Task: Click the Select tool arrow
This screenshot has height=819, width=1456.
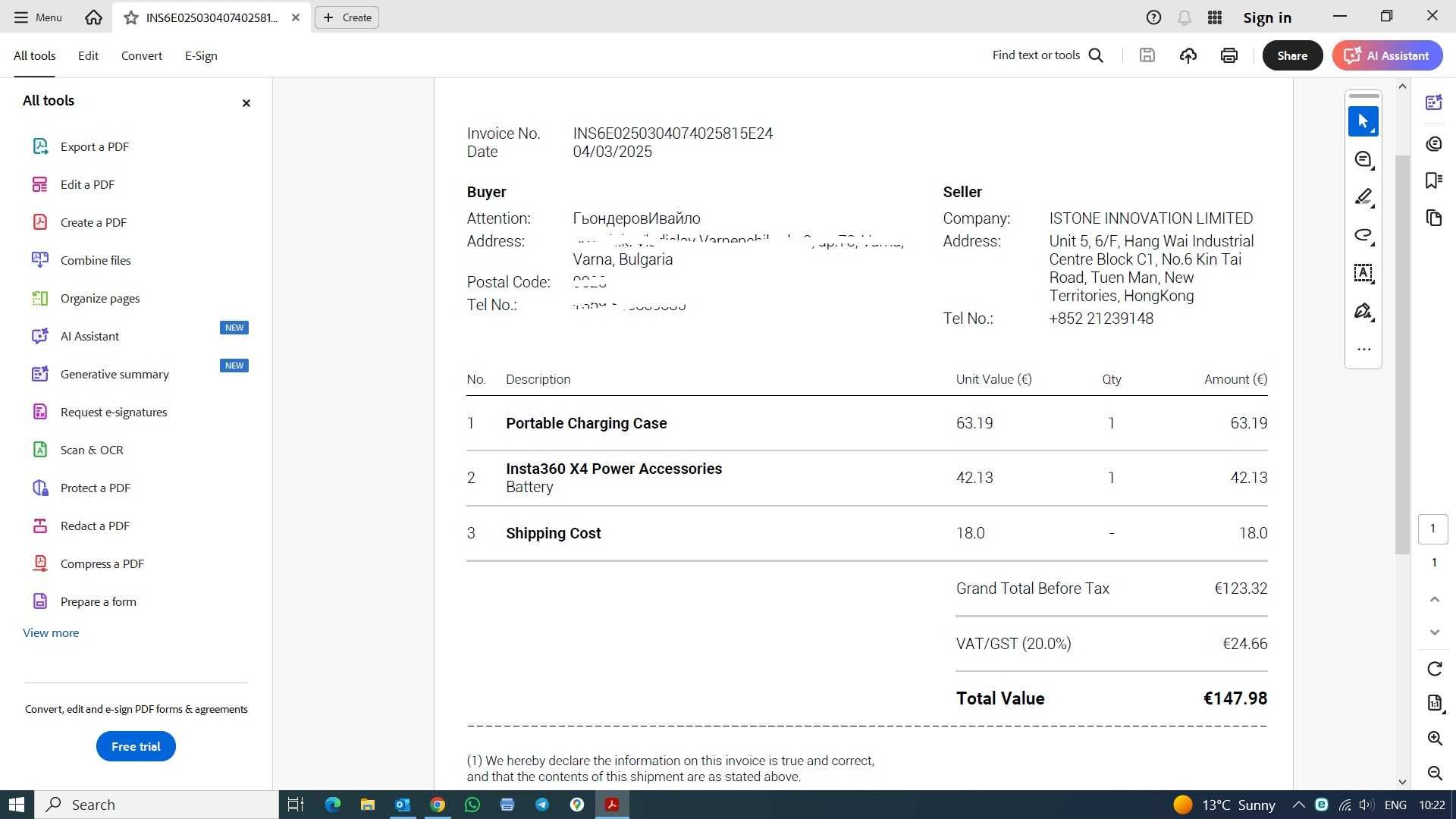Action: (1363, 121)
